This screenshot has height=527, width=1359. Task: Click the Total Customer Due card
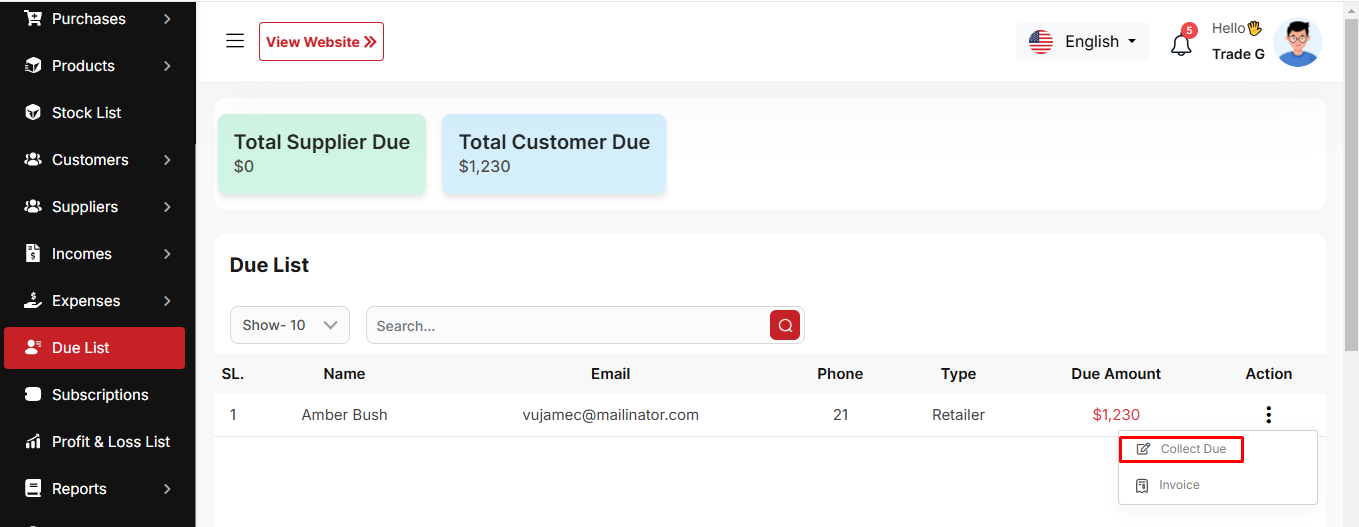554,154
